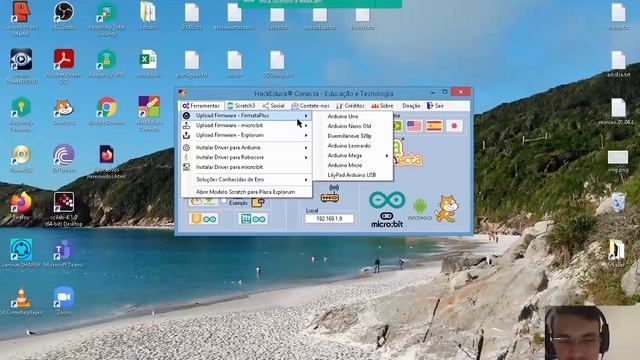Click Instalar Driver para micro:bit entry
640x360 pixels.
pos(246,167)
